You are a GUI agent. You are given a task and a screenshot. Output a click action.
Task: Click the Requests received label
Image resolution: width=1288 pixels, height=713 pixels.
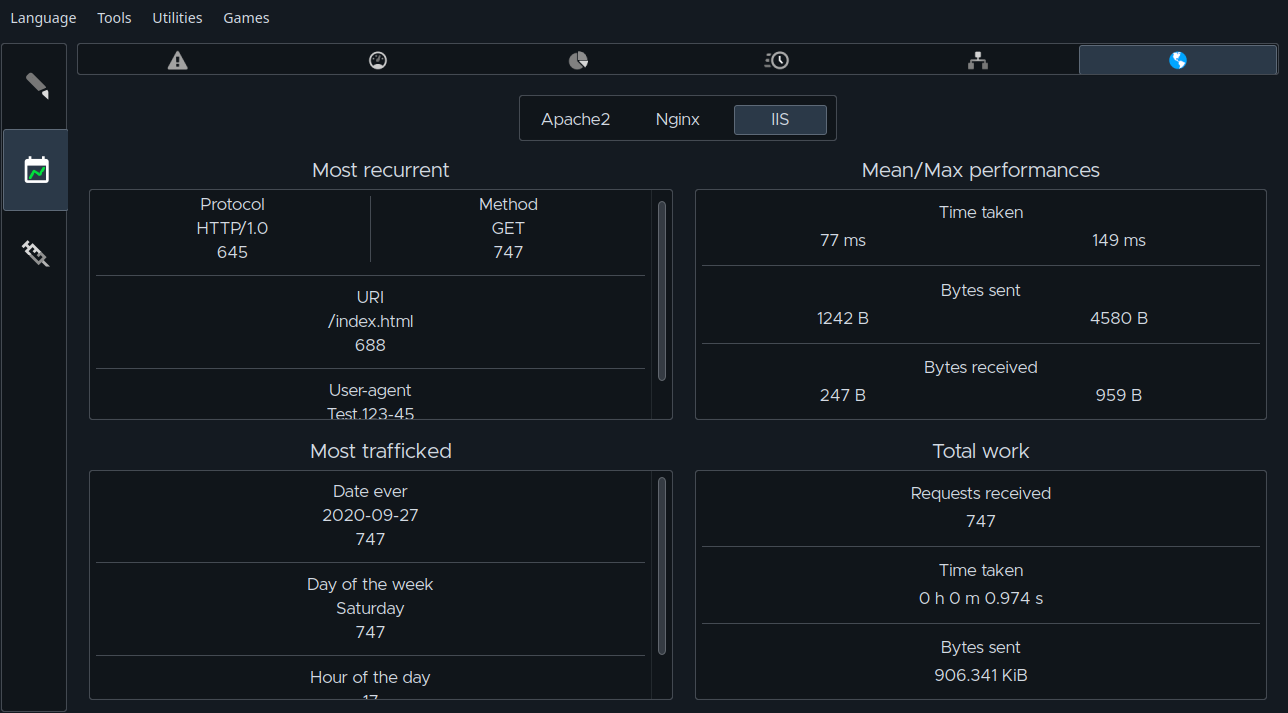(x=981, y=493)
